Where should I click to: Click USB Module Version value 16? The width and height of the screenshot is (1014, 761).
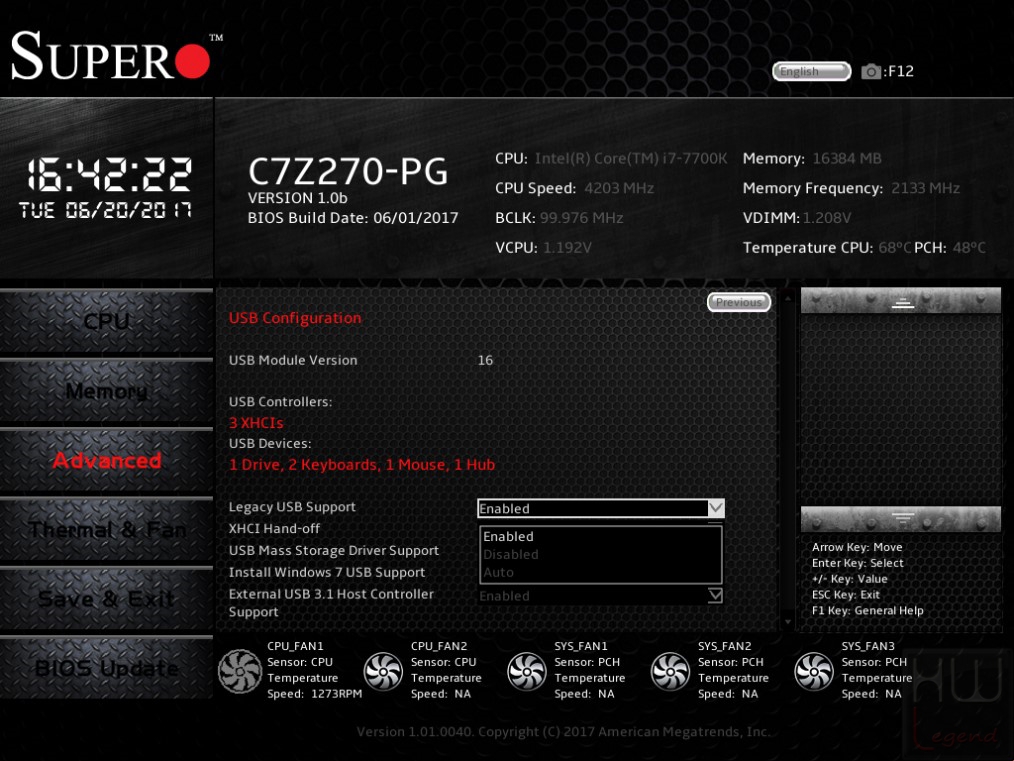click(x=485, y=360)
